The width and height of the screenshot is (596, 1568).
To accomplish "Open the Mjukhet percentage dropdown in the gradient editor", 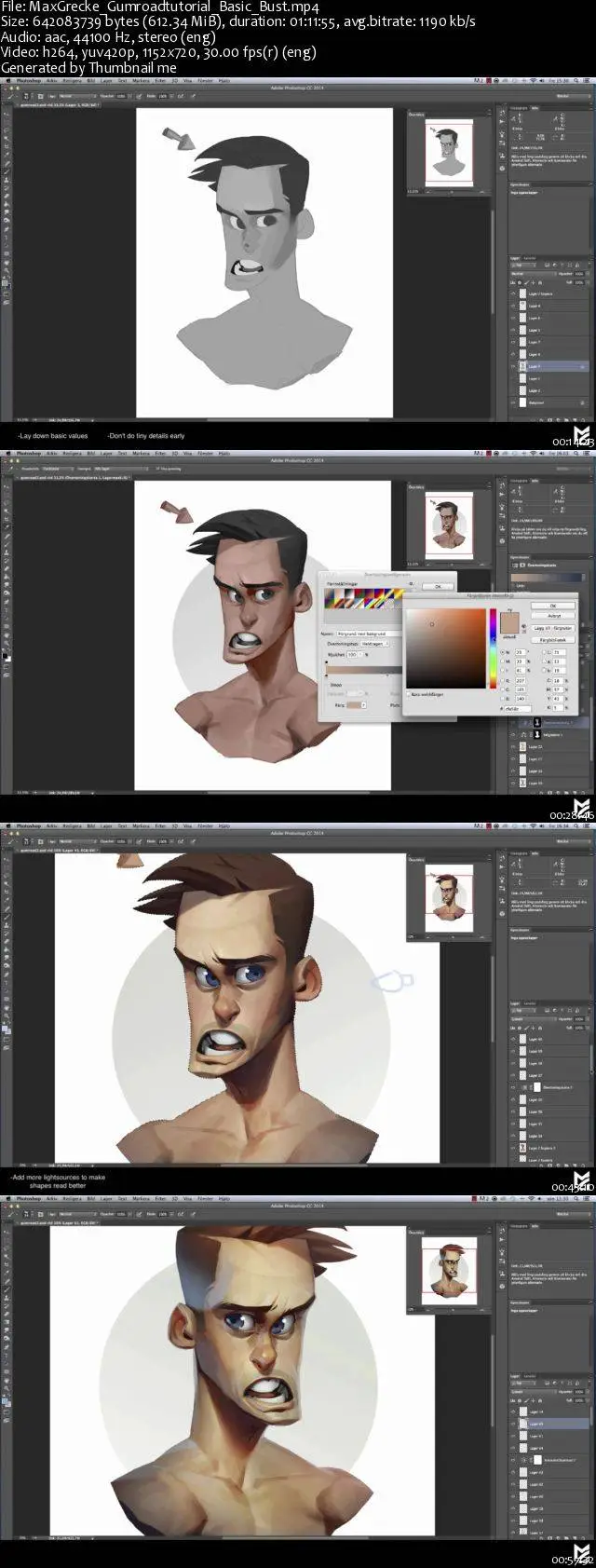I will coord(360,654).
